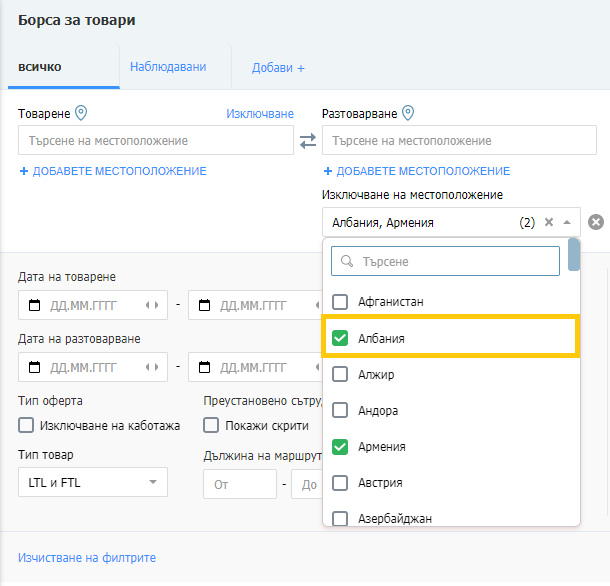Enable Изключване на каботажа checkbox

click(26, 425)
